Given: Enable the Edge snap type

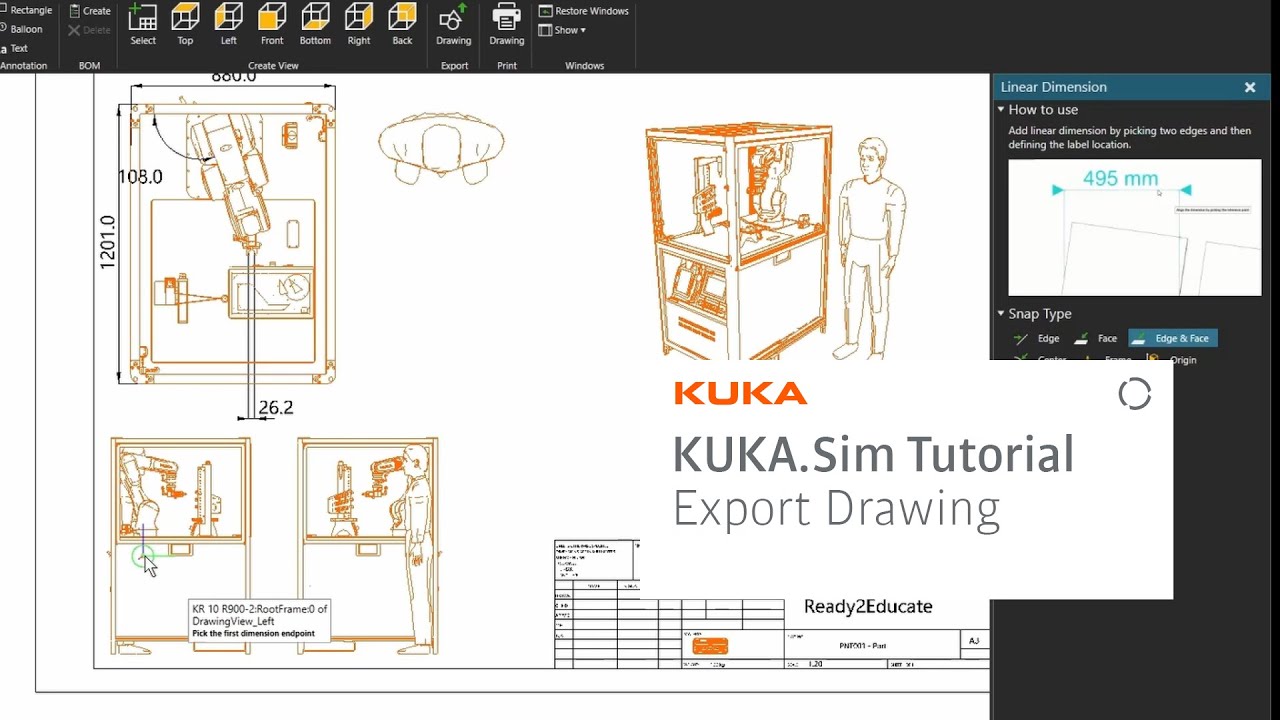Looking at the screenshot, I should click(x=1037, y=338).
